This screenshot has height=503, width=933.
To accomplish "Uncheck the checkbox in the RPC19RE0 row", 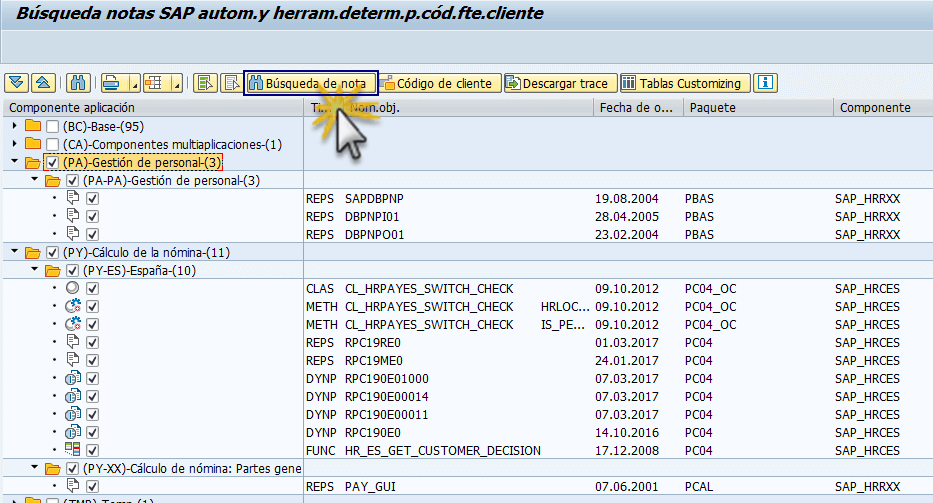I will coord(92,342).
